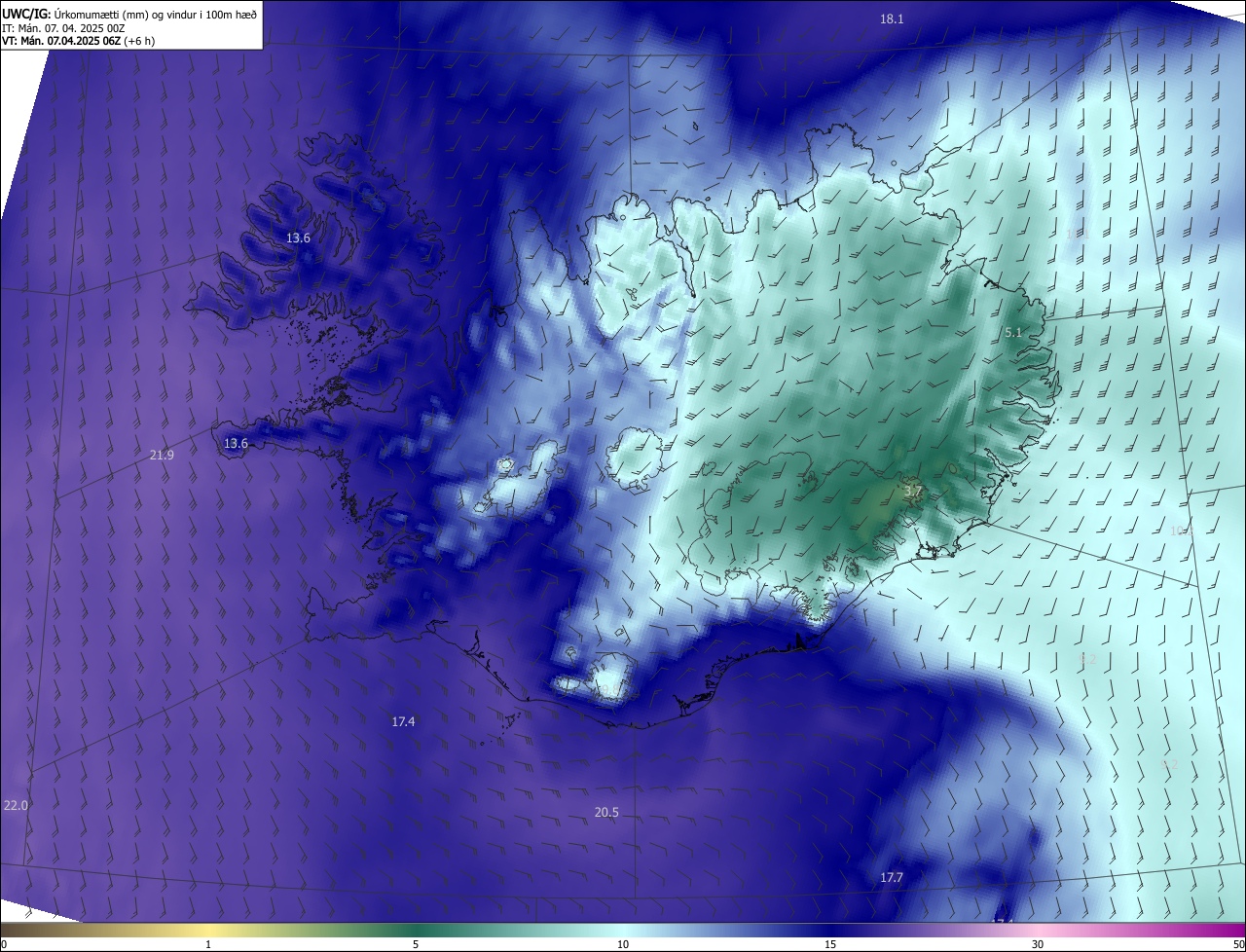Click the 30 tick on the color scale
1246x952 pixels.
(1038, 944)
